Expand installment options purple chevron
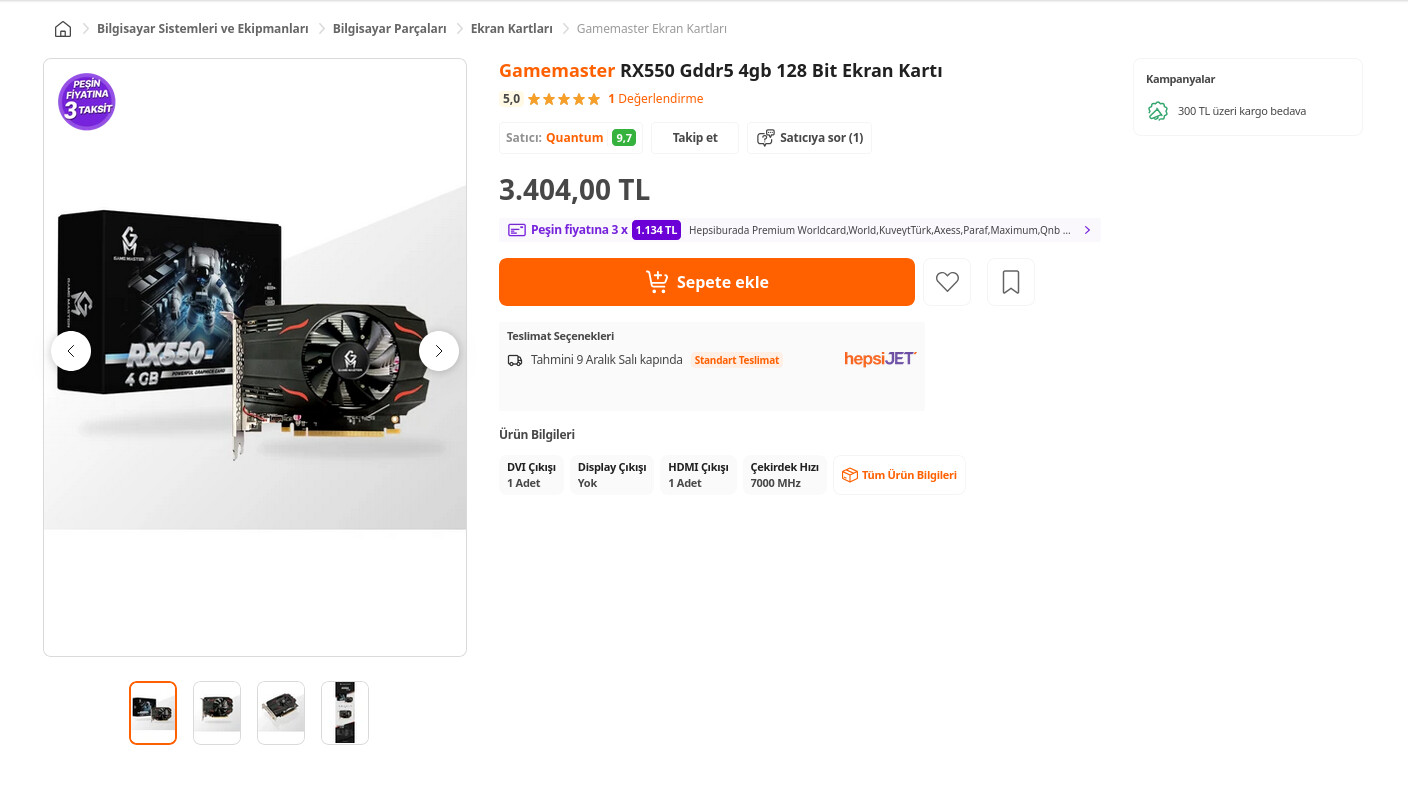Viewport: 1408px width, 795px height. (x=1087, y=230)
